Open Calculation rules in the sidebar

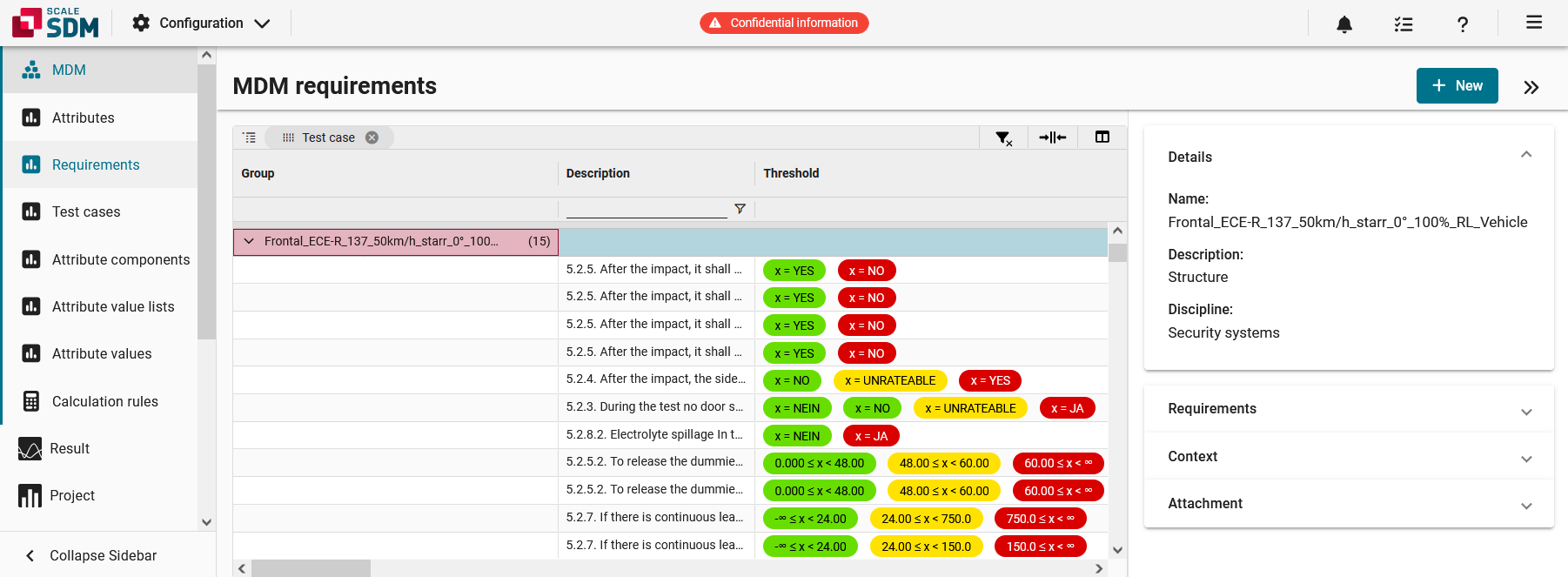[99, 401]
